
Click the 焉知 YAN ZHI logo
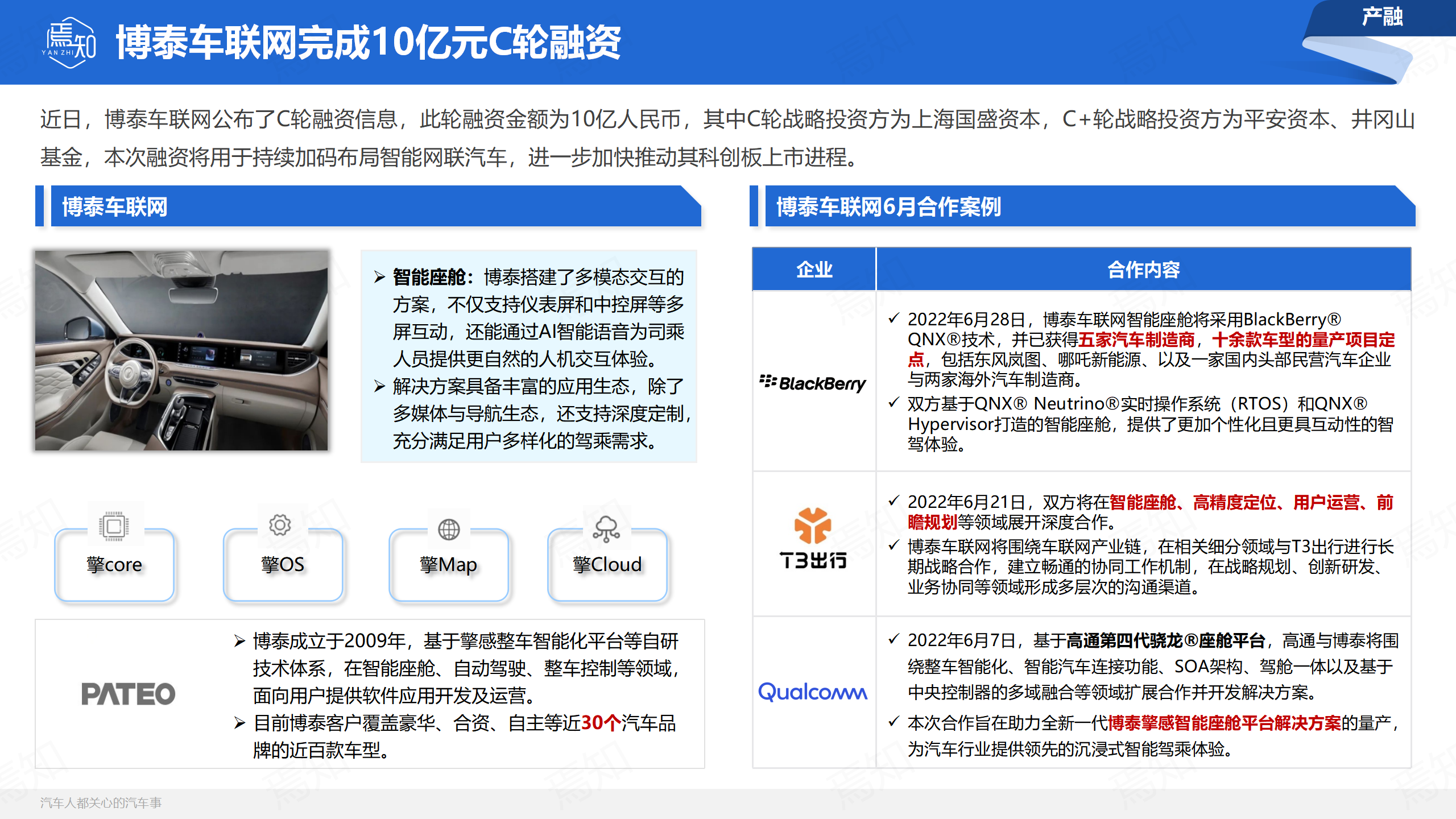coord(69,43)
